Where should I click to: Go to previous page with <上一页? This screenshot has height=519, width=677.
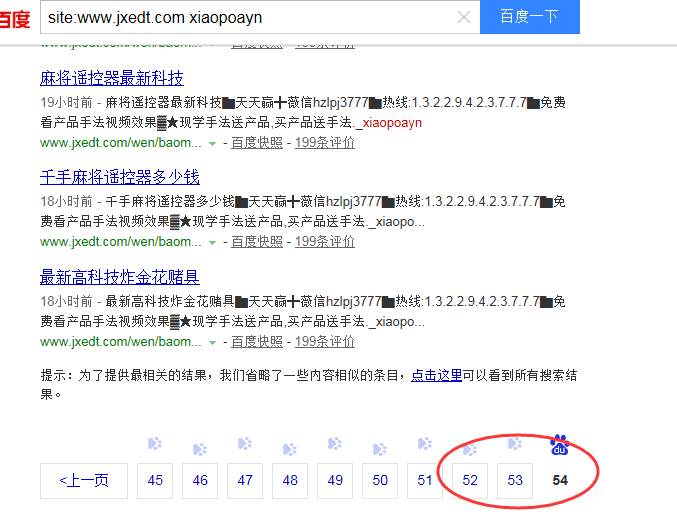click(84, 481)
